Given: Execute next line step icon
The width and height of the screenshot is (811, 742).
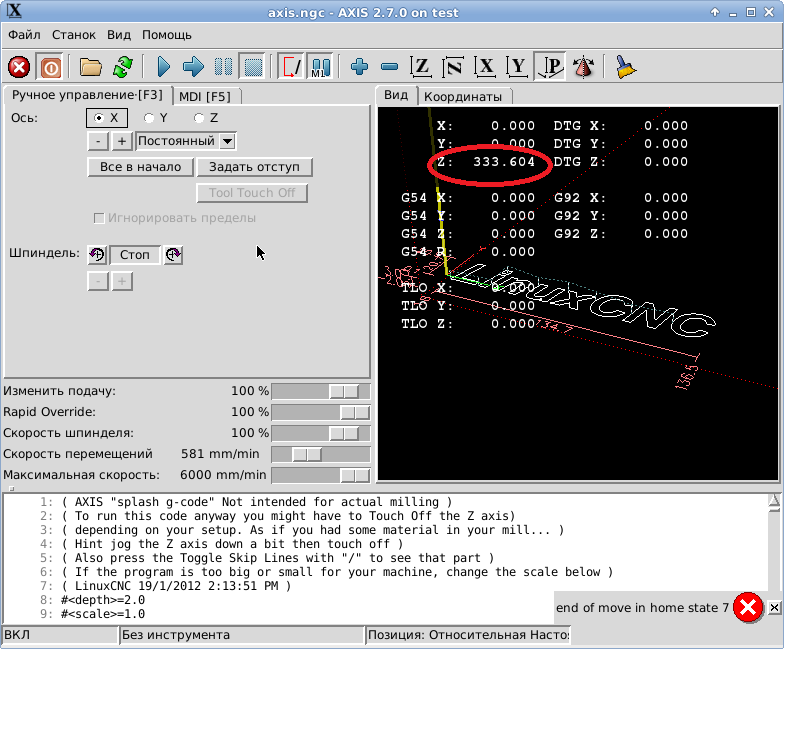Looking at the screenshot, I should 193,67.
